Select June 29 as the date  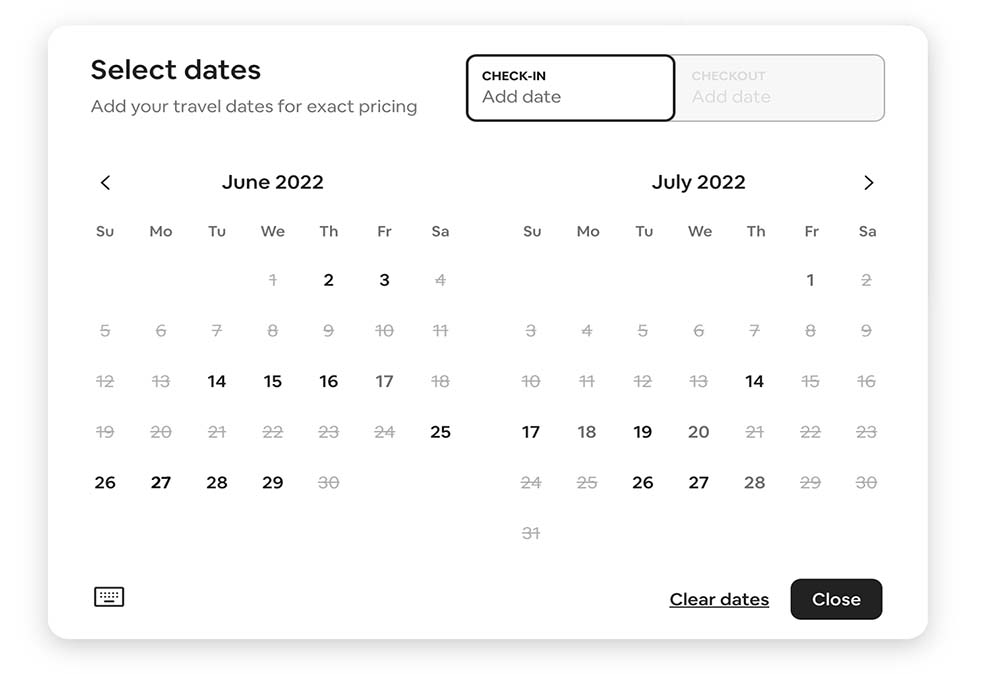click(x=272, y=483)
